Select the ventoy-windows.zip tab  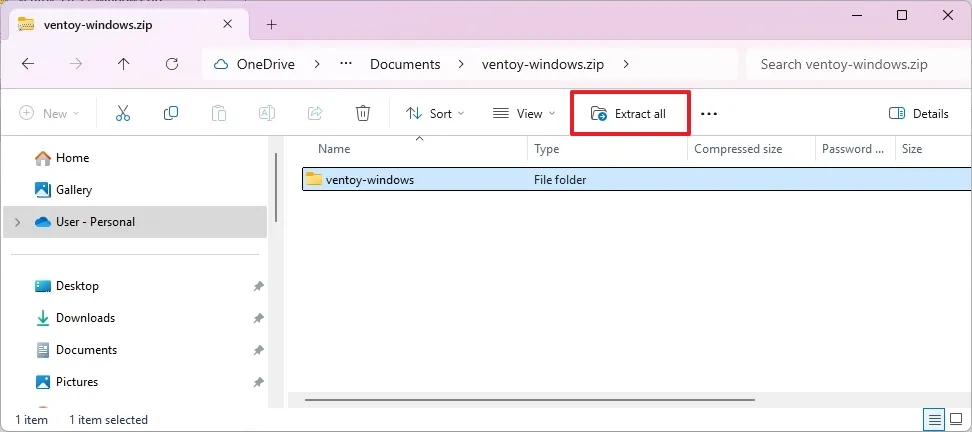(x=127, y=25)
